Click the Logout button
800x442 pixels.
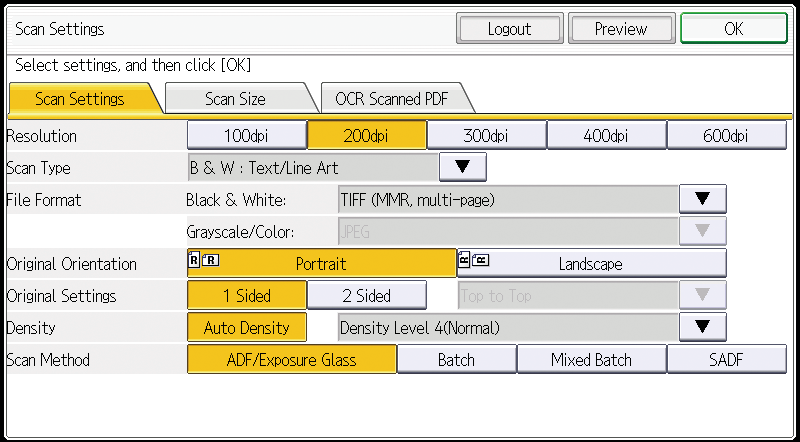click(x=509, y=29)
